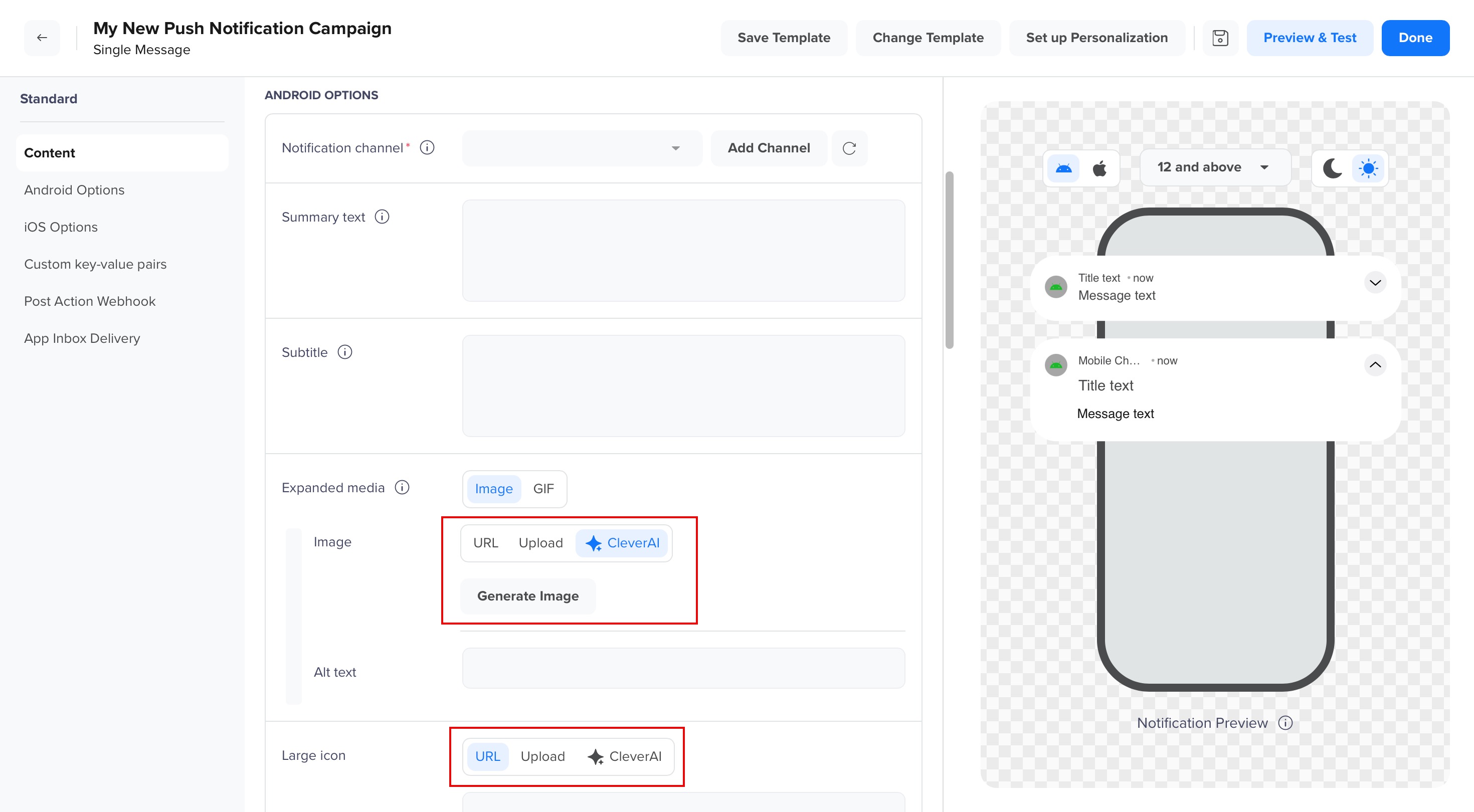Click the blue Done button

click(x=1416, y=38)
